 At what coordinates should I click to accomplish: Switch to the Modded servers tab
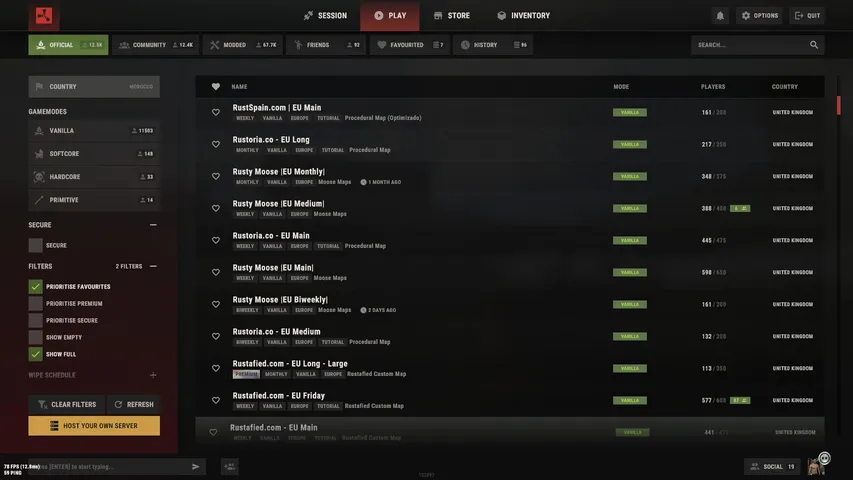click(x=243, y=45)
